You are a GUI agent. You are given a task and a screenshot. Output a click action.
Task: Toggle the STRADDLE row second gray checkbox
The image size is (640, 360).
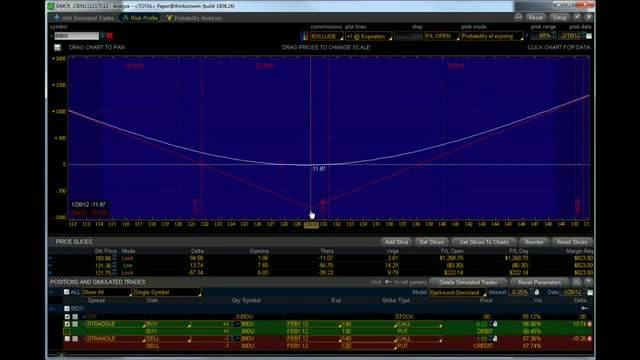[x=75, y=324]
